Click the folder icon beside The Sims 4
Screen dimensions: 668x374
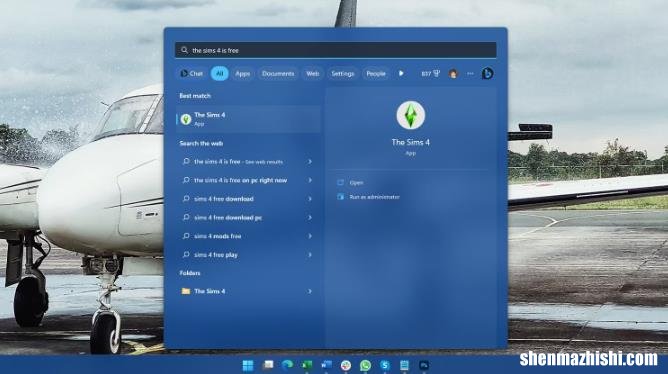(186, 291)
